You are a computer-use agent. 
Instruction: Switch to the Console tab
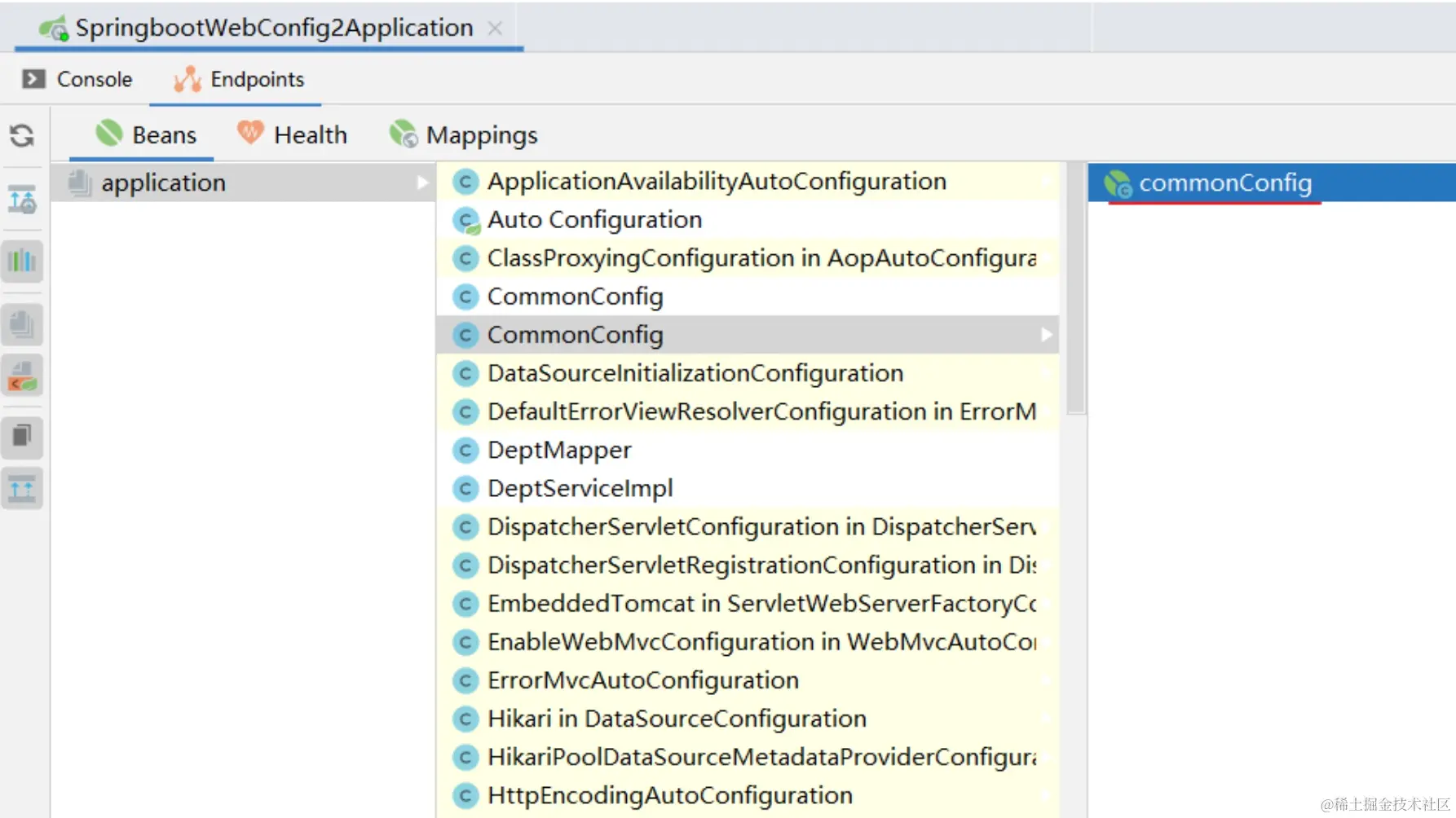coord(77,79)
